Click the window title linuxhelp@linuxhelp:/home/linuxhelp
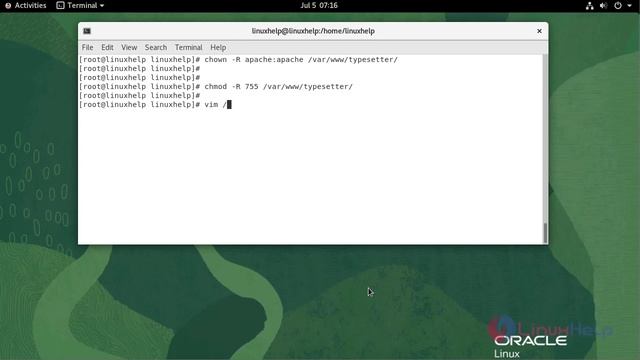Image resolution: width=640 pixels, height=360 pixels. point(313,31)
